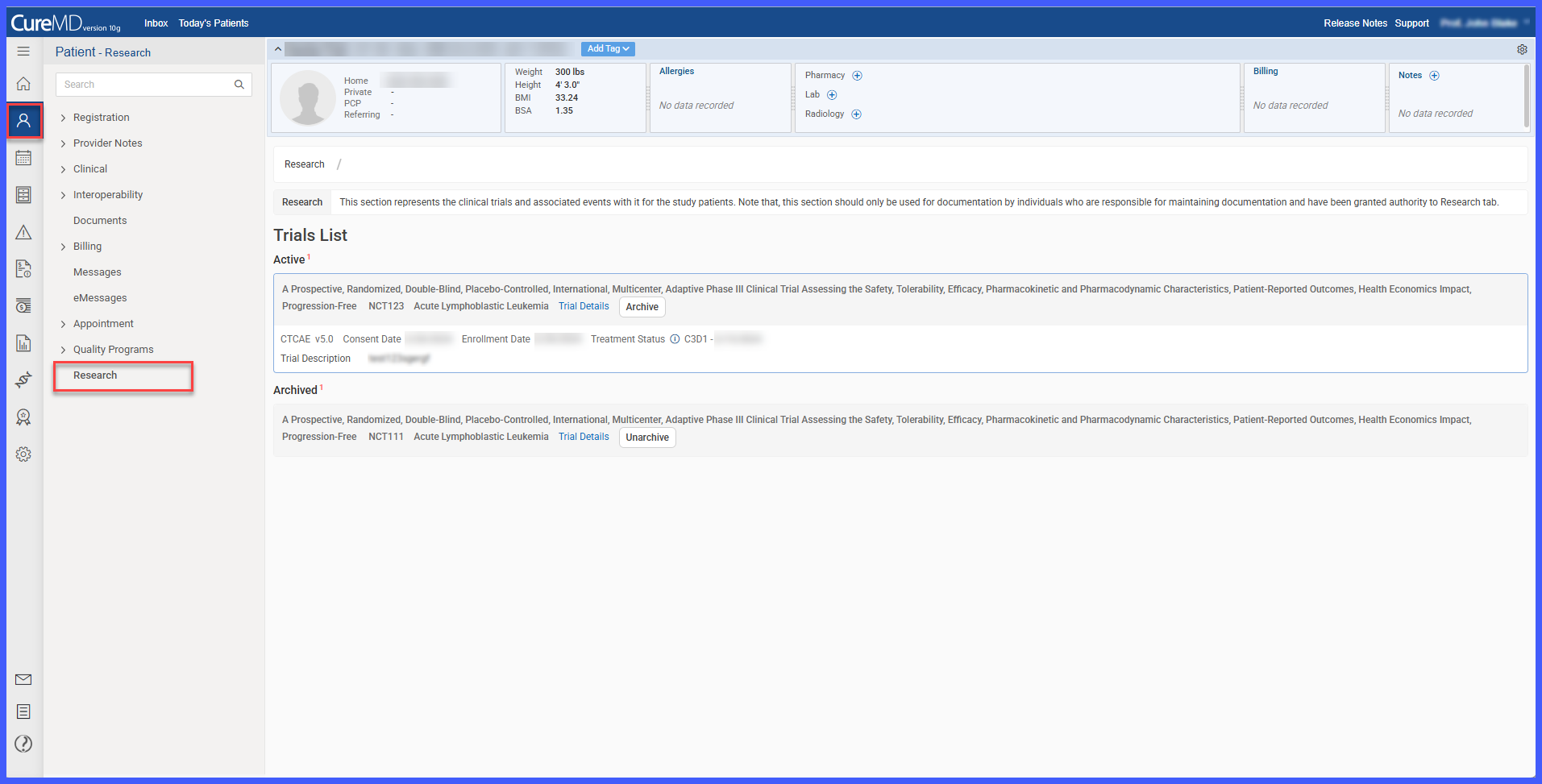Click the patient menu Search field
The image size is (1542, 784).
pos(154,85)
